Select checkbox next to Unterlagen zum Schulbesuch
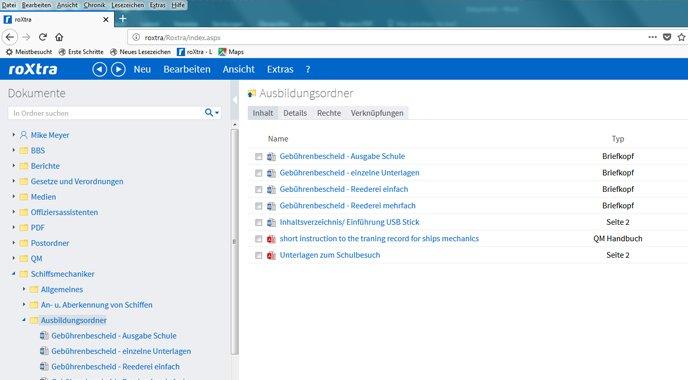Screen dimensions: 688x380 [258, 255]
